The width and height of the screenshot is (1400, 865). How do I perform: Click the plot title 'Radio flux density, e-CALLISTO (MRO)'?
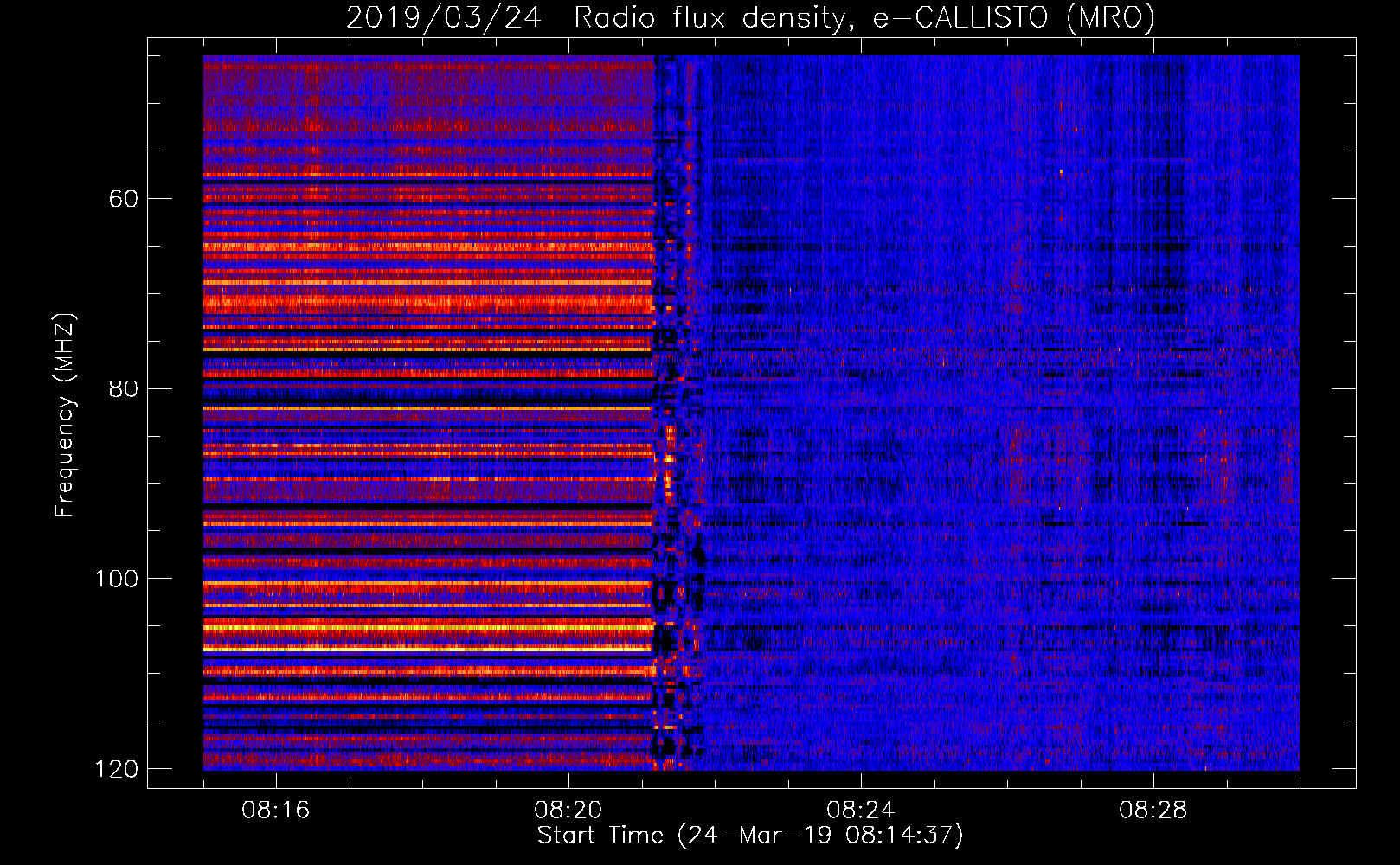click(864, 17)
